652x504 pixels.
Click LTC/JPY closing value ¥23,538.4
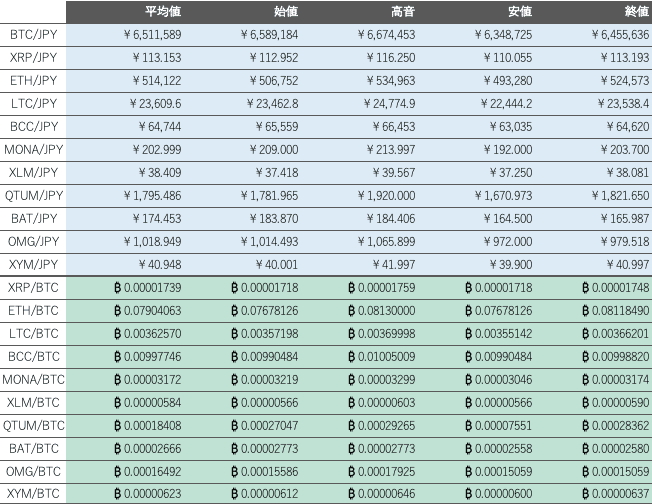613,103
